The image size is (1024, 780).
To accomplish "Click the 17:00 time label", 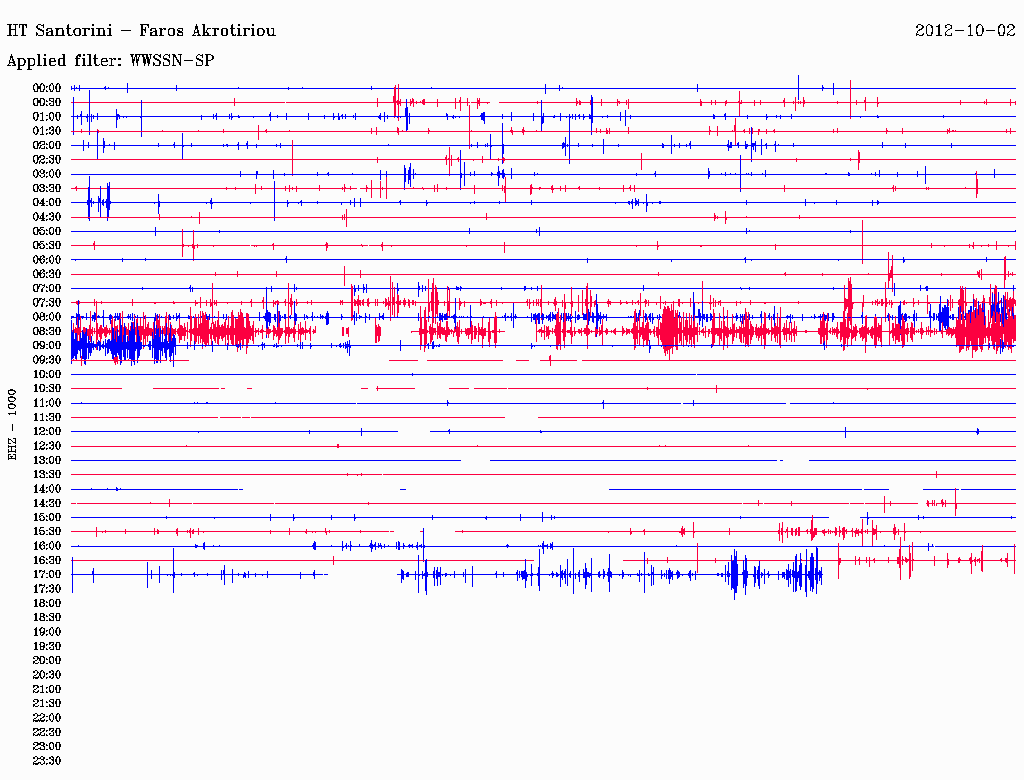I will point(47,575).
